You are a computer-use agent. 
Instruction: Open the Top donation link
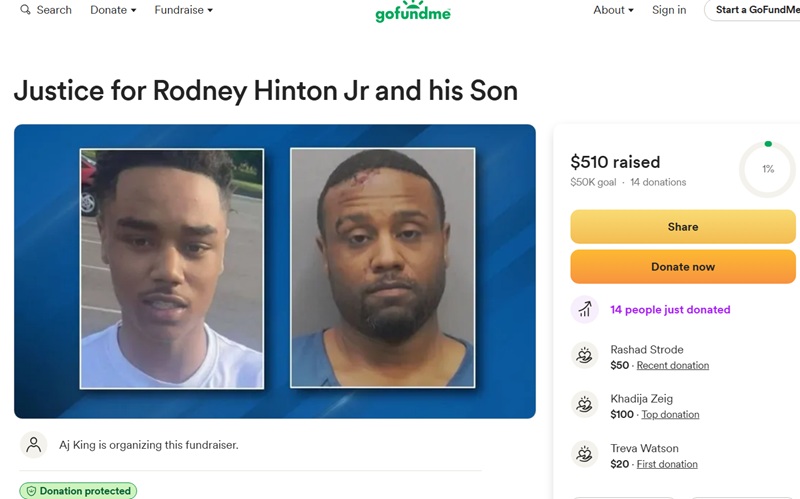click(670, 414)
